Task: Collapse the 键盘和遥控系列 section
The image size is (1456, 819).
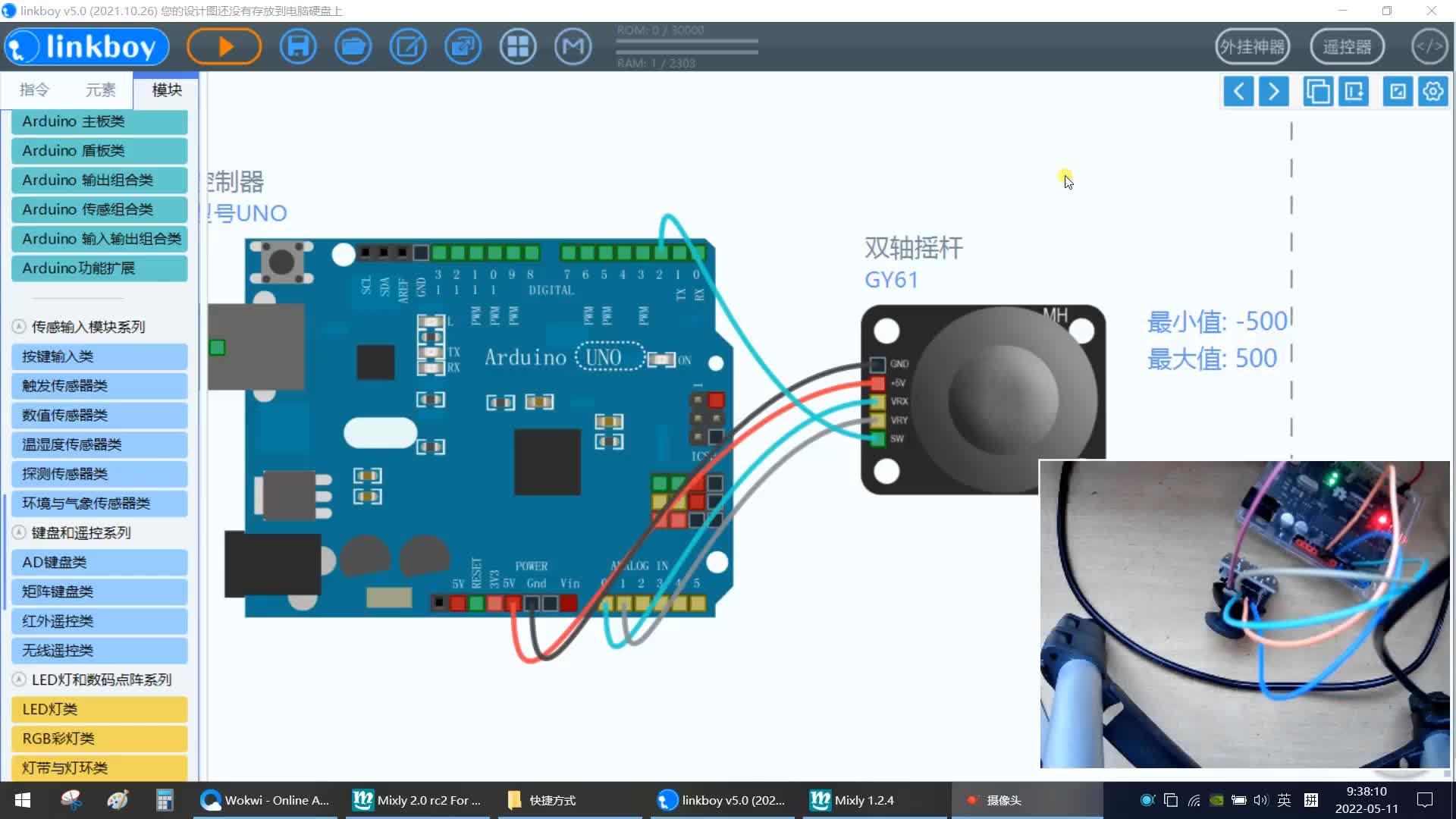Action: click(19, 532)
